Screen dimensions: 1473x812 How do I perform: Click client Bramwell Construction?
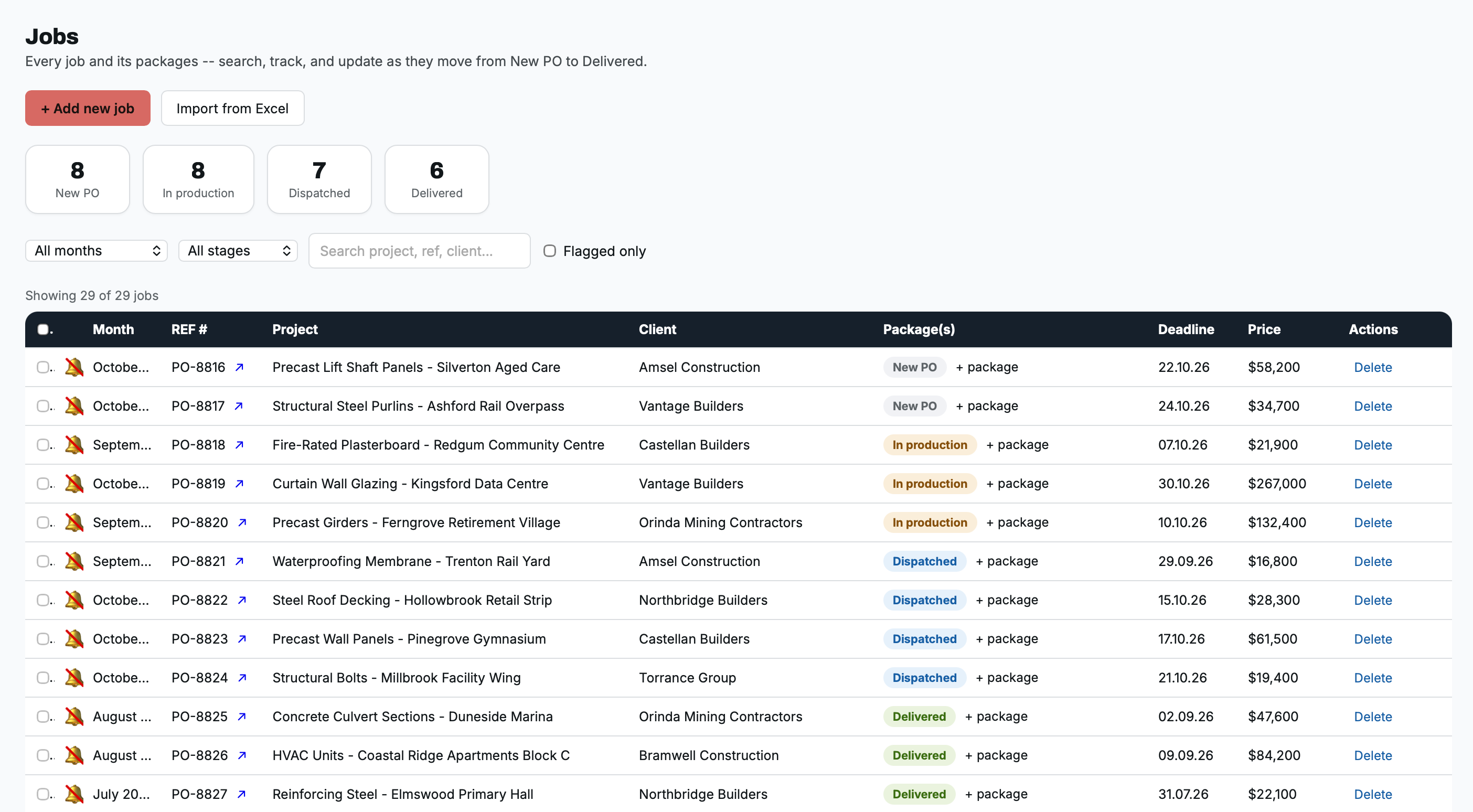click(709, 755)
